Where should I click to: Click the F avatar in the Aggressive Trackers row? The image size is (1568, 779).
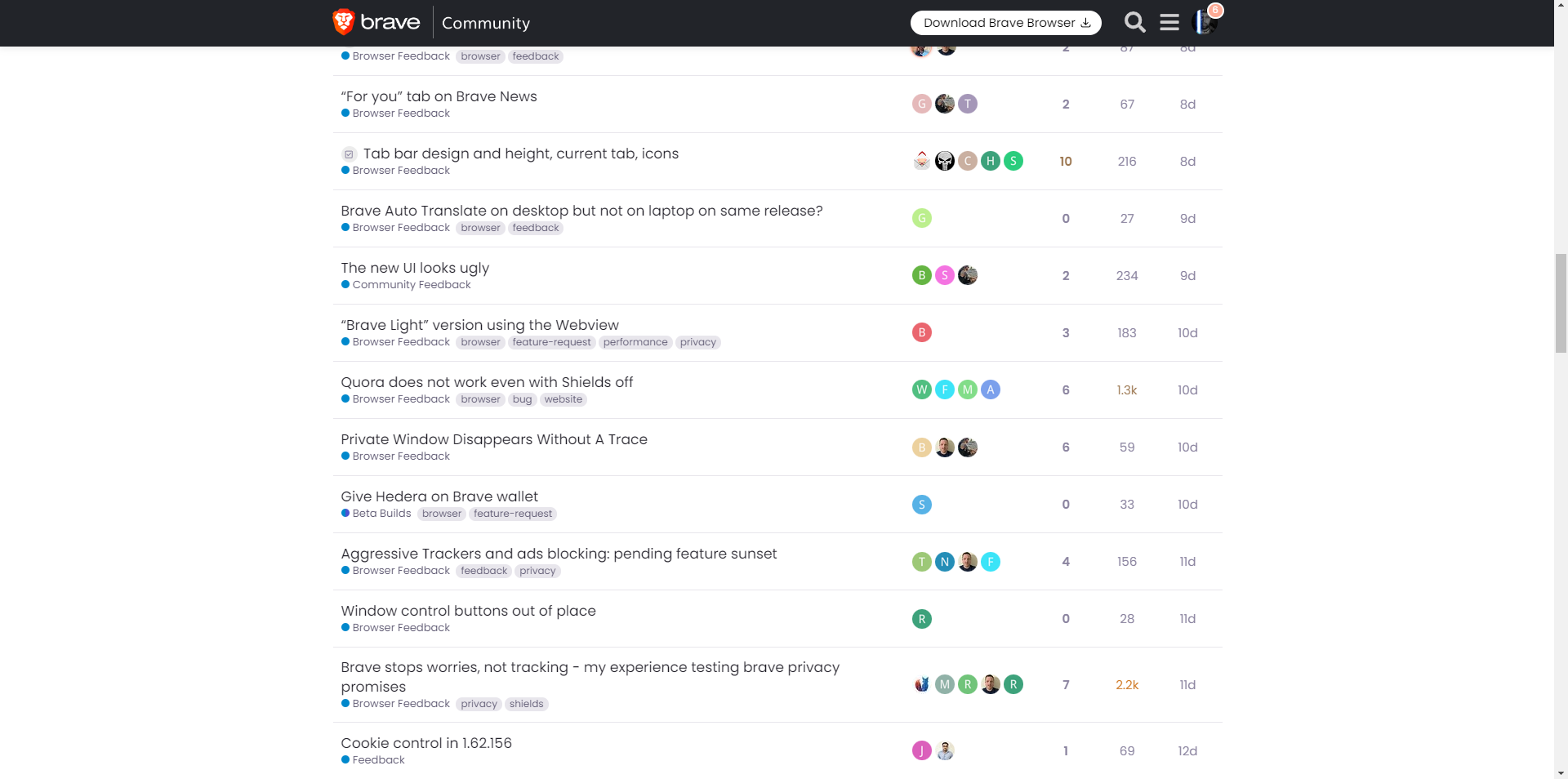[990, 562]
